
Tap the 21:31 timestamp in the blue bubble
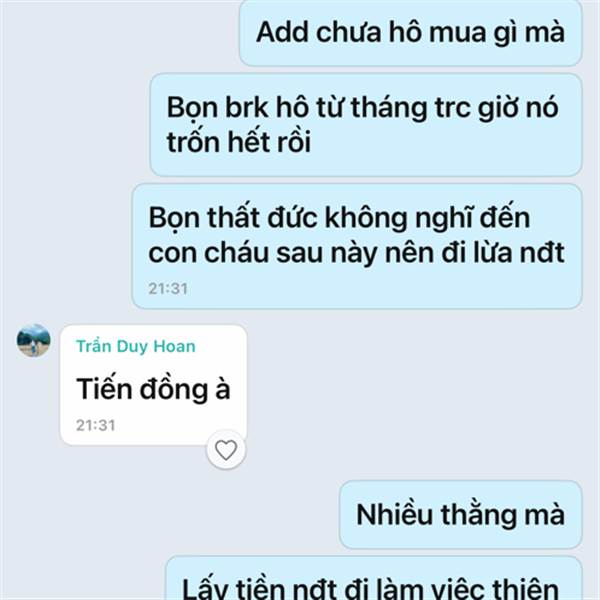pyautogui.click(x=168, y=289)
